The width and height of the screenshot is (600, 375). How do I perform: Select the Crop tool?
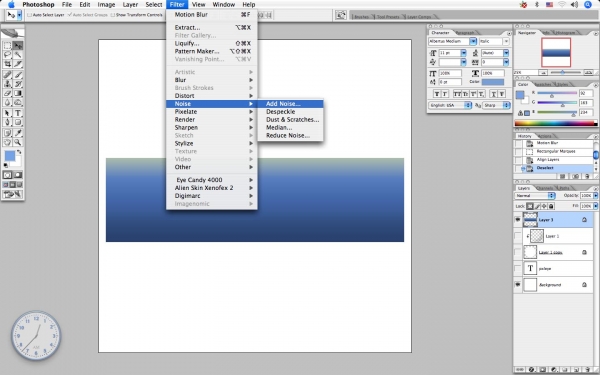point(7,64)
